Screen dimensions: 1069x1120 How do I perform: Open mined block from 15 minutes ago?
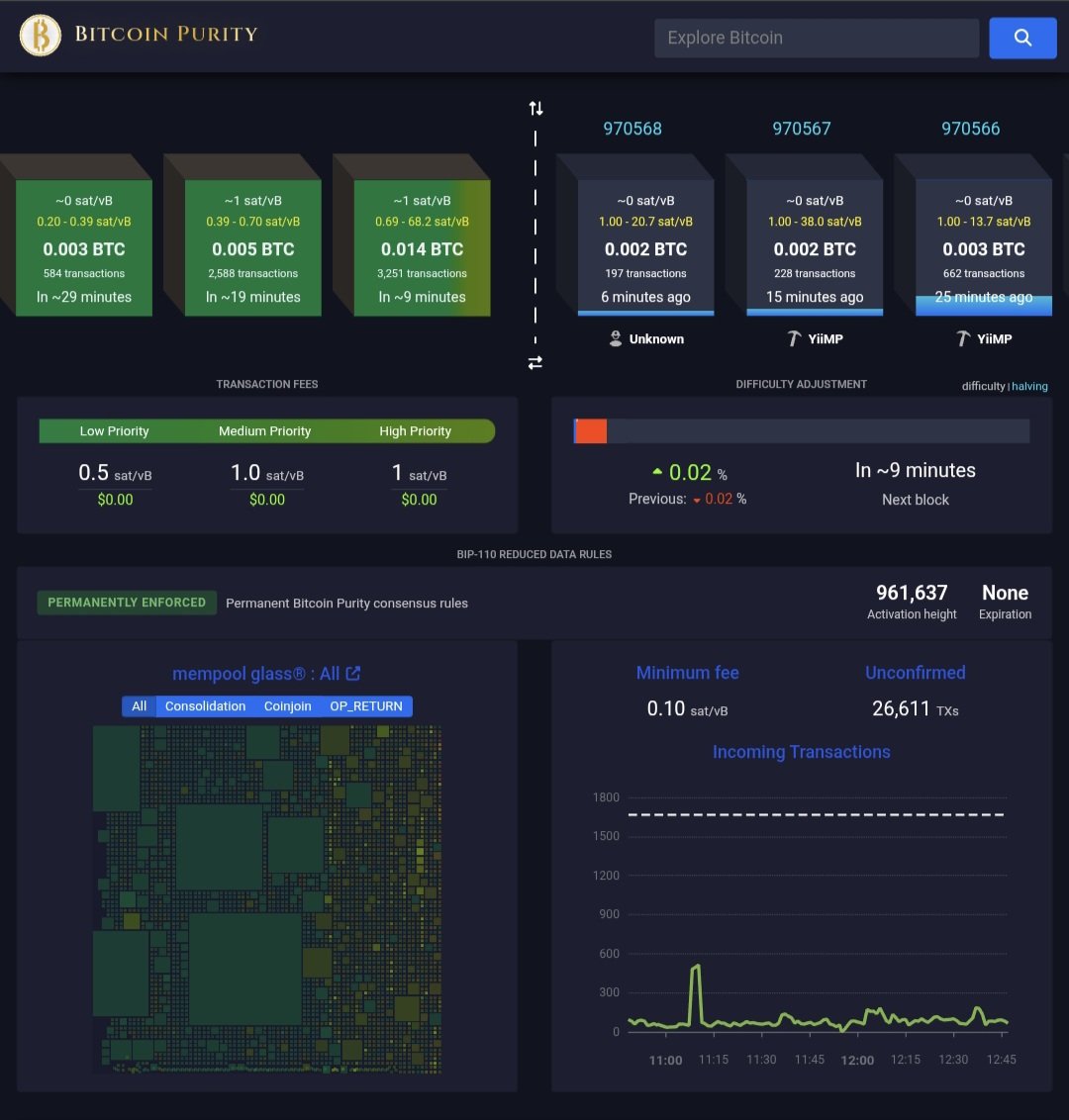pos(815,247)
